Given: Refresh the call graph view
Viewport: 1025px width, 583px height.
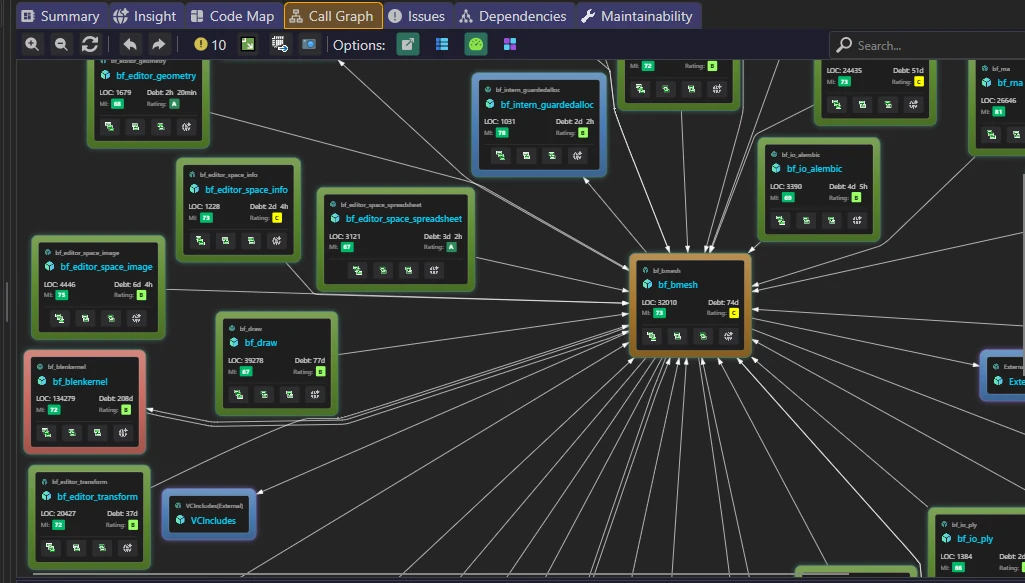Looking at the screenshot, I should click(x=90, y=44).
